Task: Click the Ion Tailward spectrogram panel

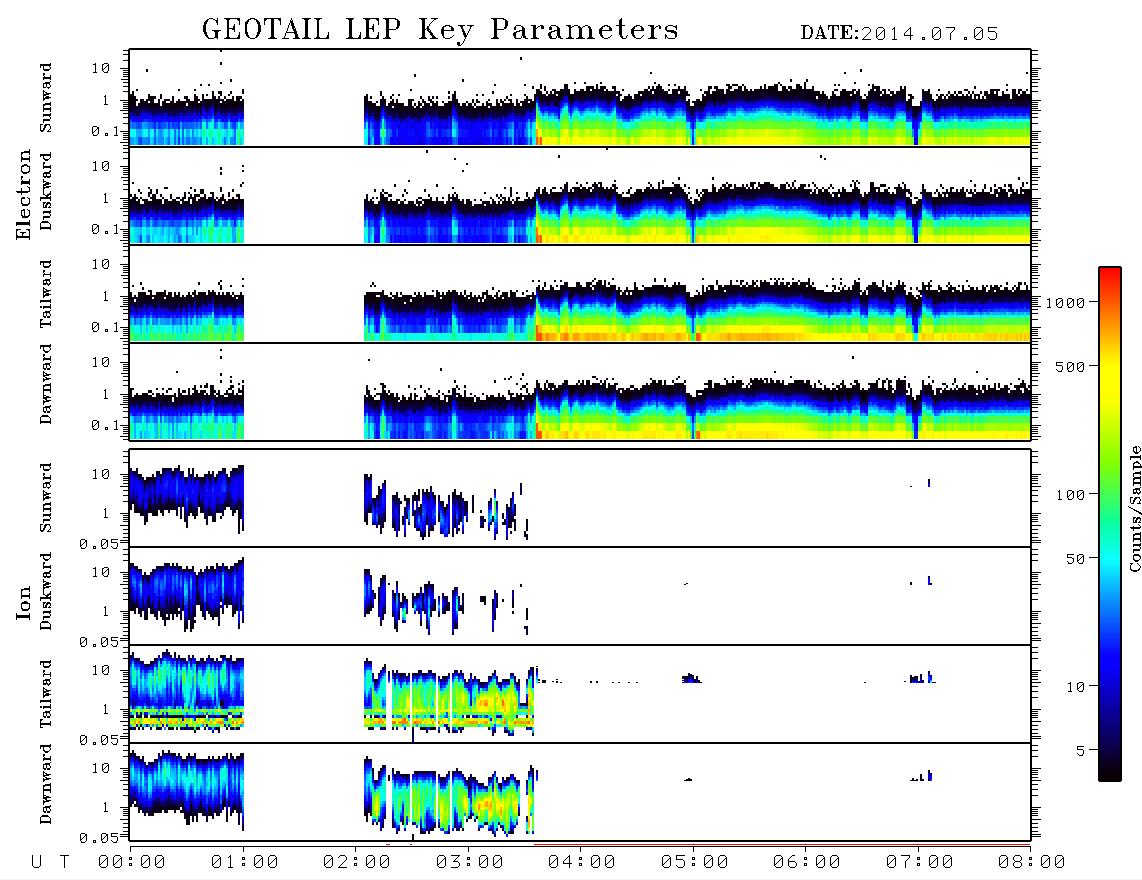Action: click(x=580, y=694)
